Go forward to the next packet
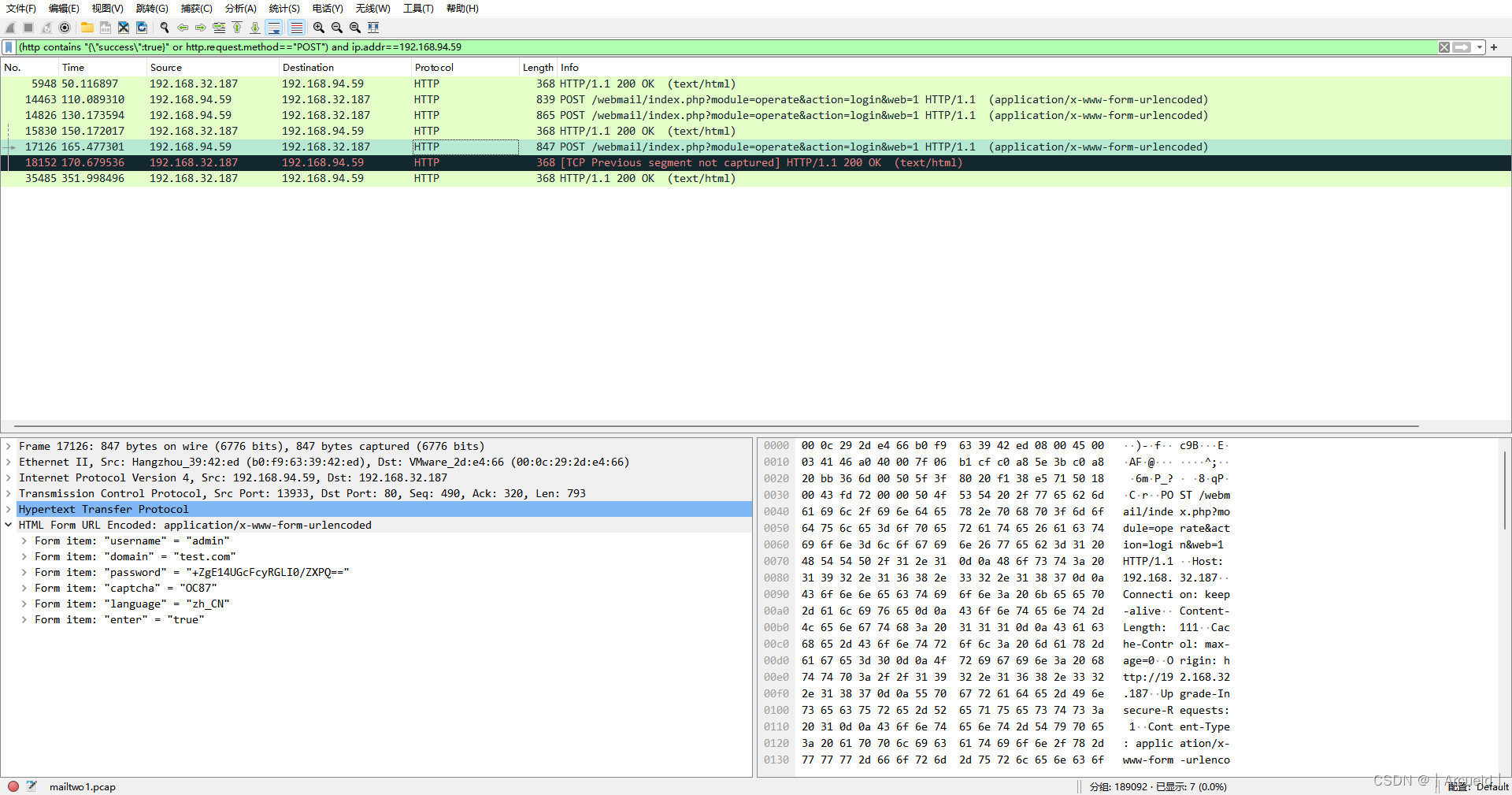The image size is (1512, 795). point(201,28)
